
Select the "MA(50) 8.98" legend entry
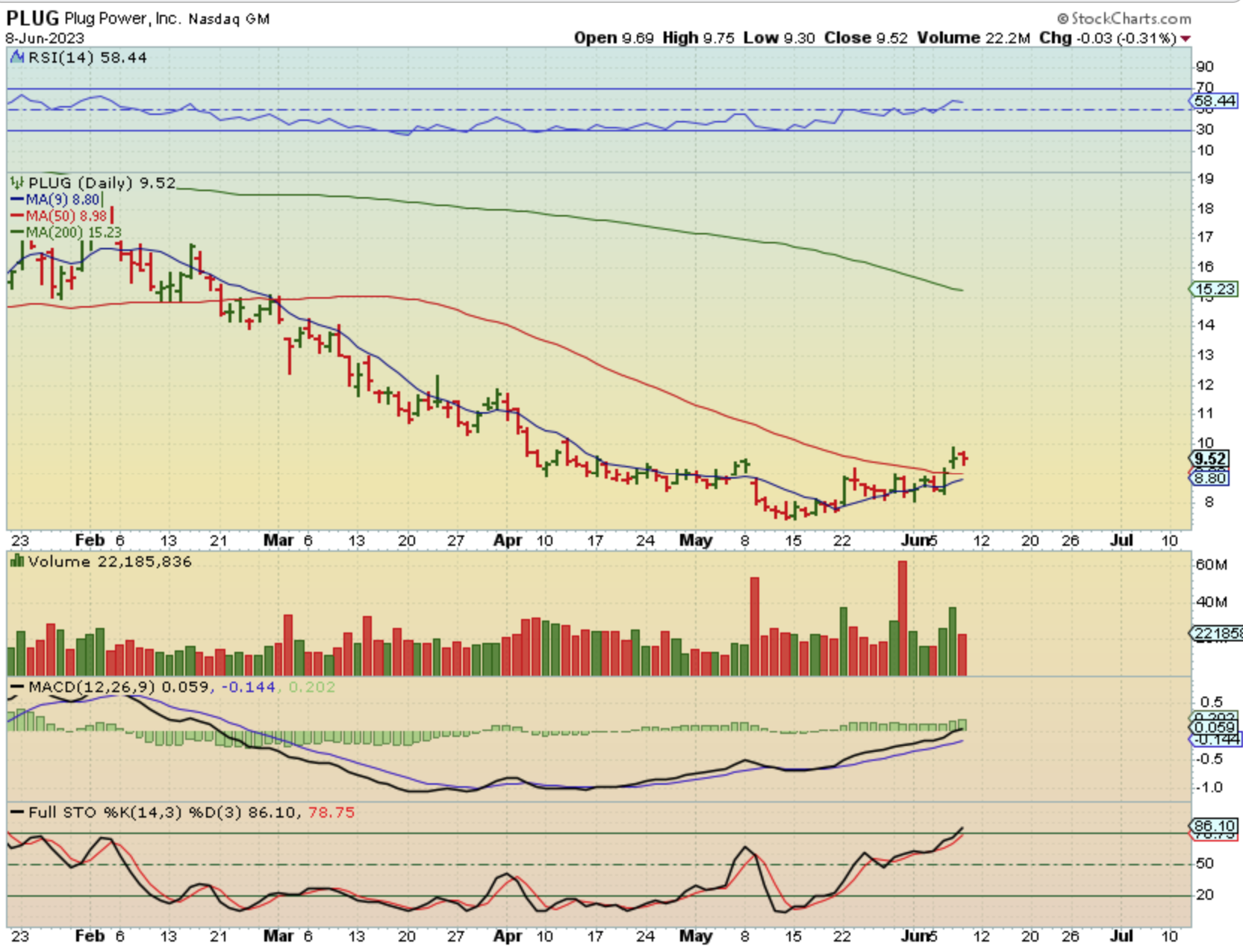click(x=66, y=216)
